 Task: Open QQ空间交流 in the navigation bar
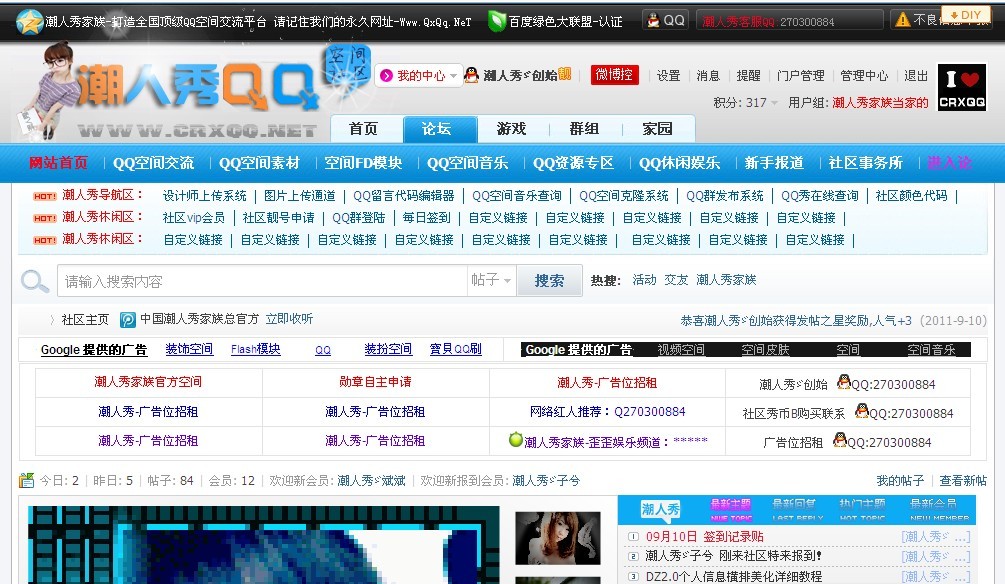coord(153,163)
